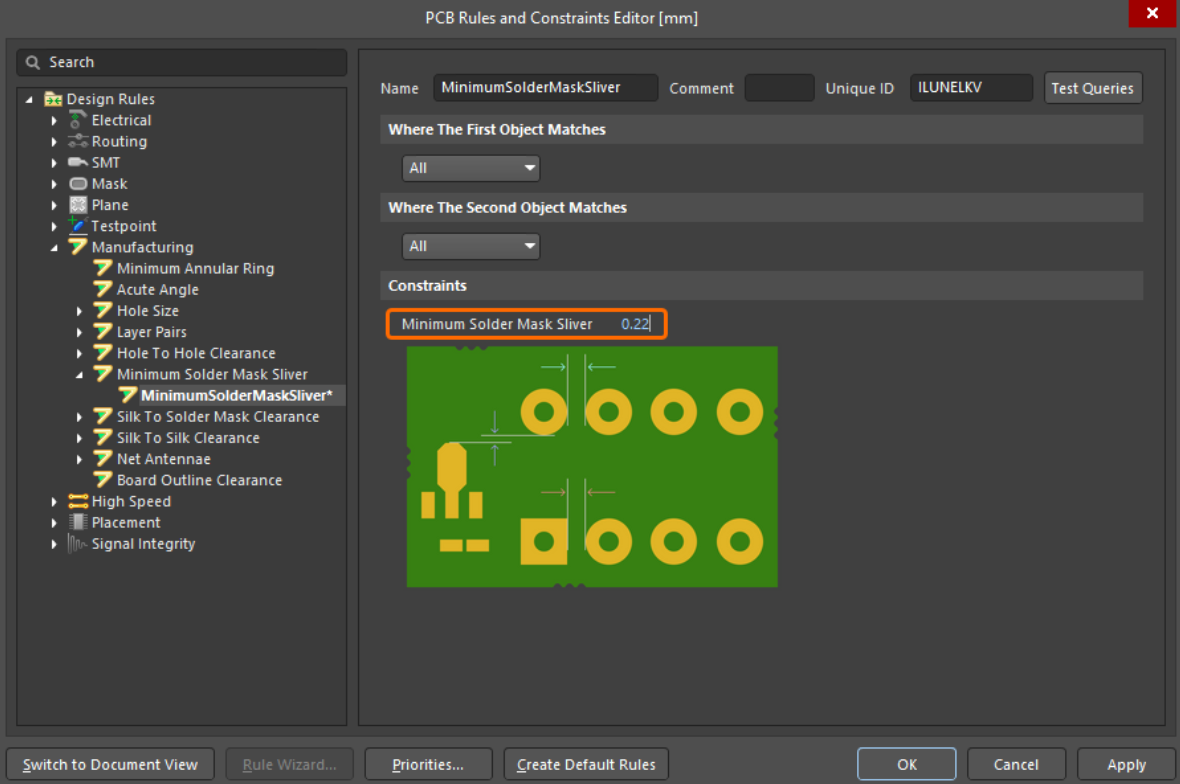Click the Plane category icon
Viewport: 1180px width, 784px height.
tap(78, 205)
